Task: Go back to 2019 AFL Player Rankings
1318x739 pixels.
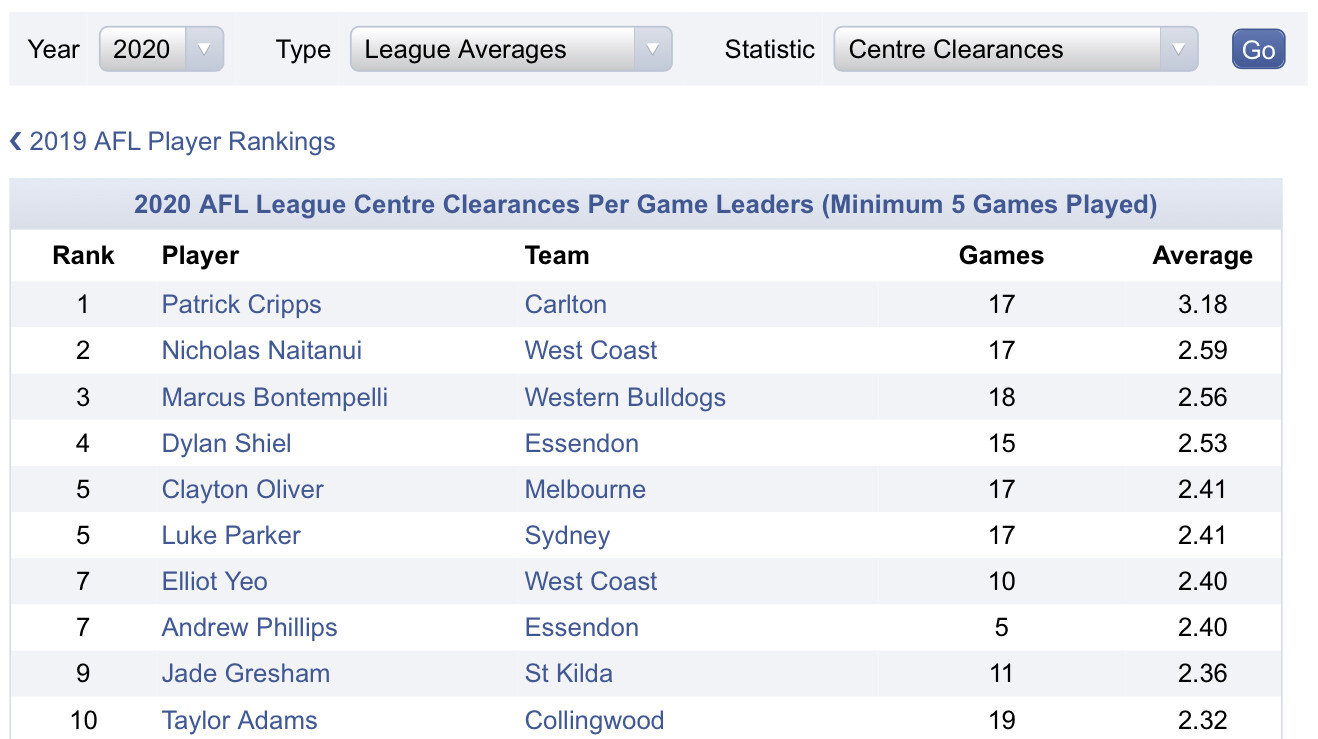Action: [x=172, y=141]
